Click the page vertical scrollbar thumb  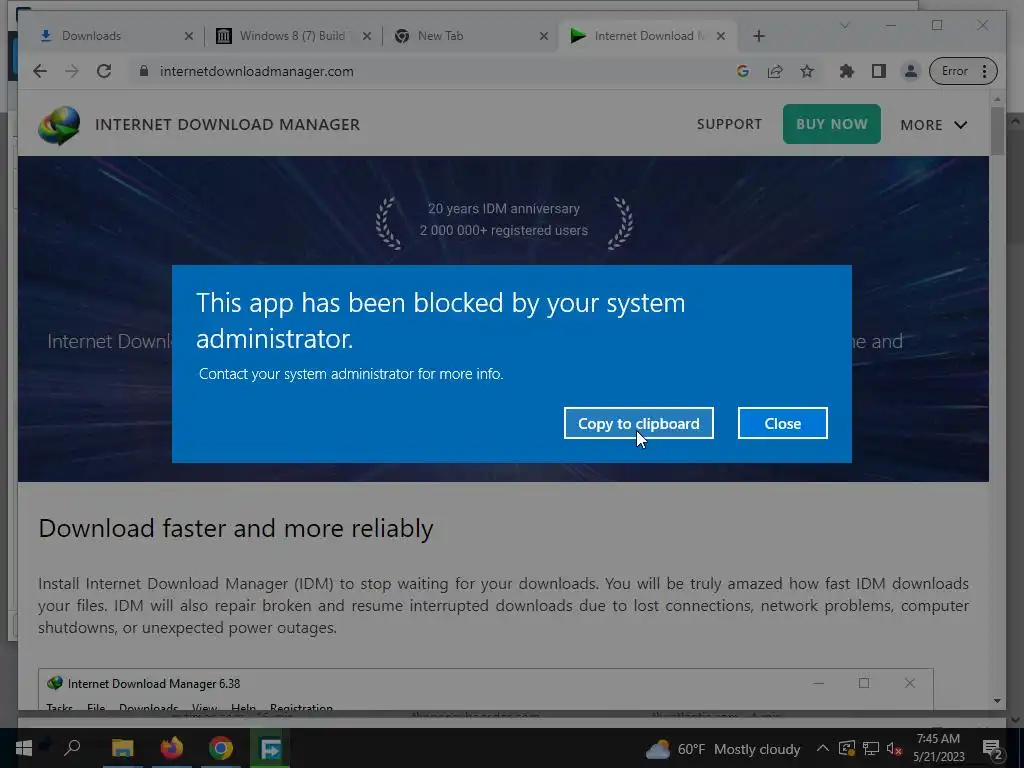pos(997,131)
